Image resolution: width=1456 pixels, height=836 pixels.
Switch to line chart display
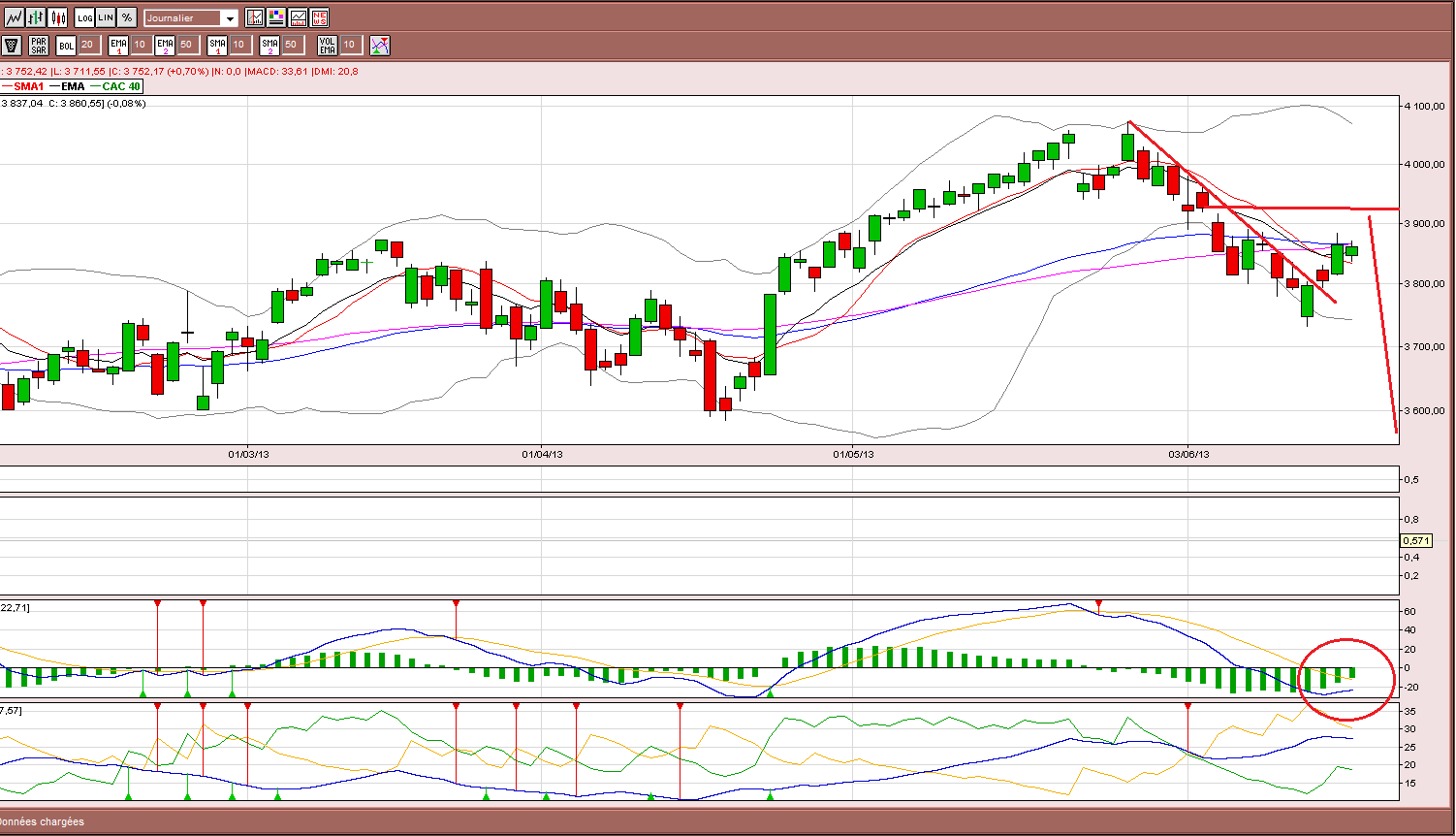[x=14, y=17]
